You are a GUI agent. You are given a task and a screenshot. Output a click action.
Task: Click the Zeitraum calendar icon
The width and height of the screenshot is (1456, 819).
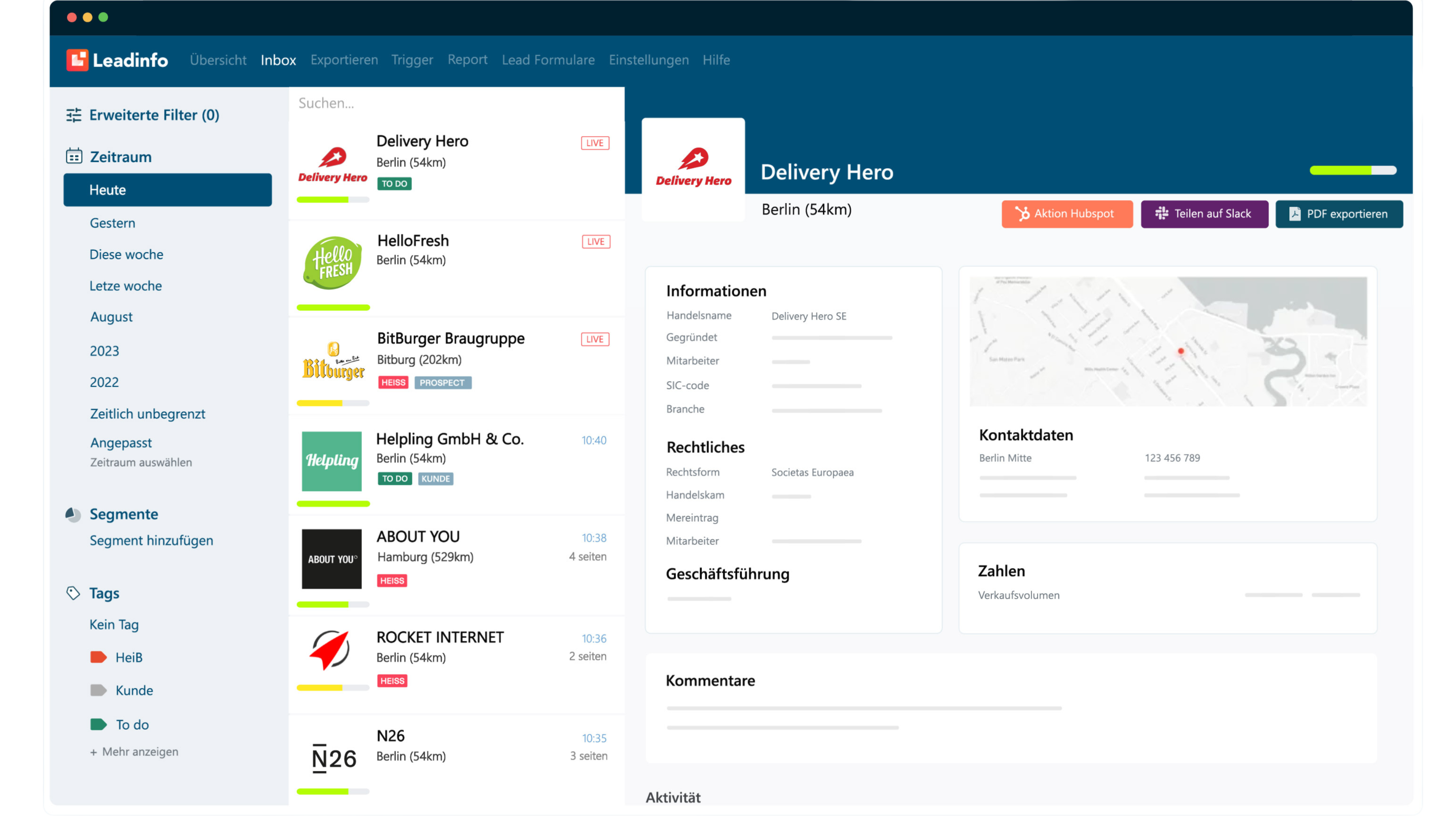point(74,156)
